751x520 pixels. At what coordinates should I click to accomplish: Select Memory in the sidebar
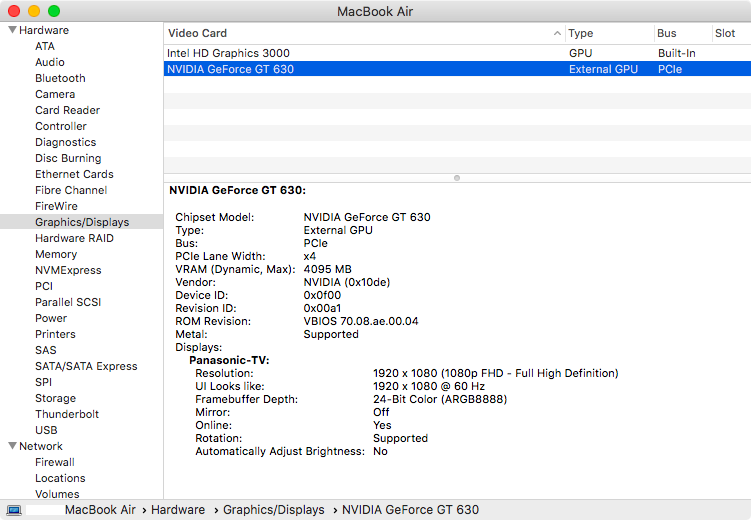[56, 254]
